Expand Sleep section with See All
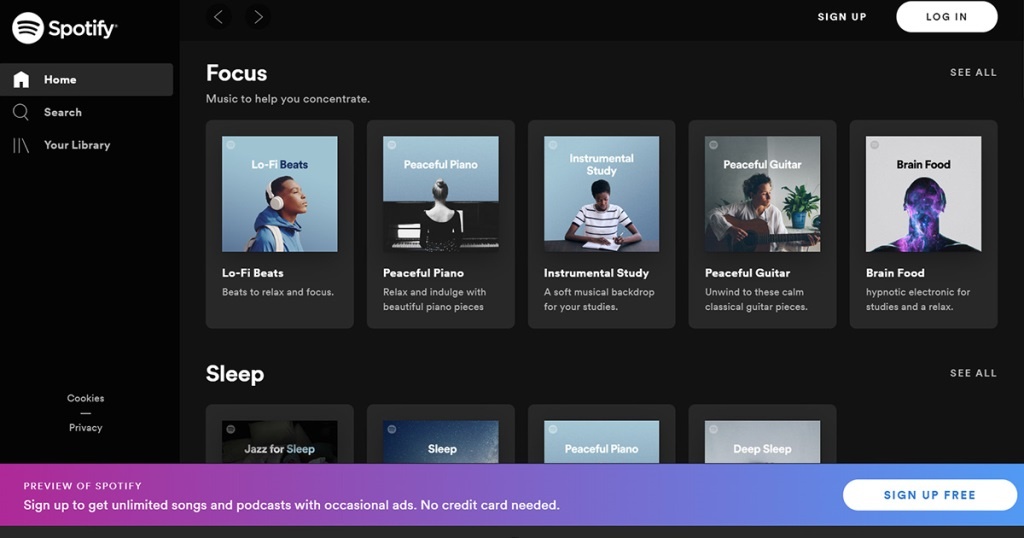This screenshot has width=1024, height=538. (x=972, y=373)
